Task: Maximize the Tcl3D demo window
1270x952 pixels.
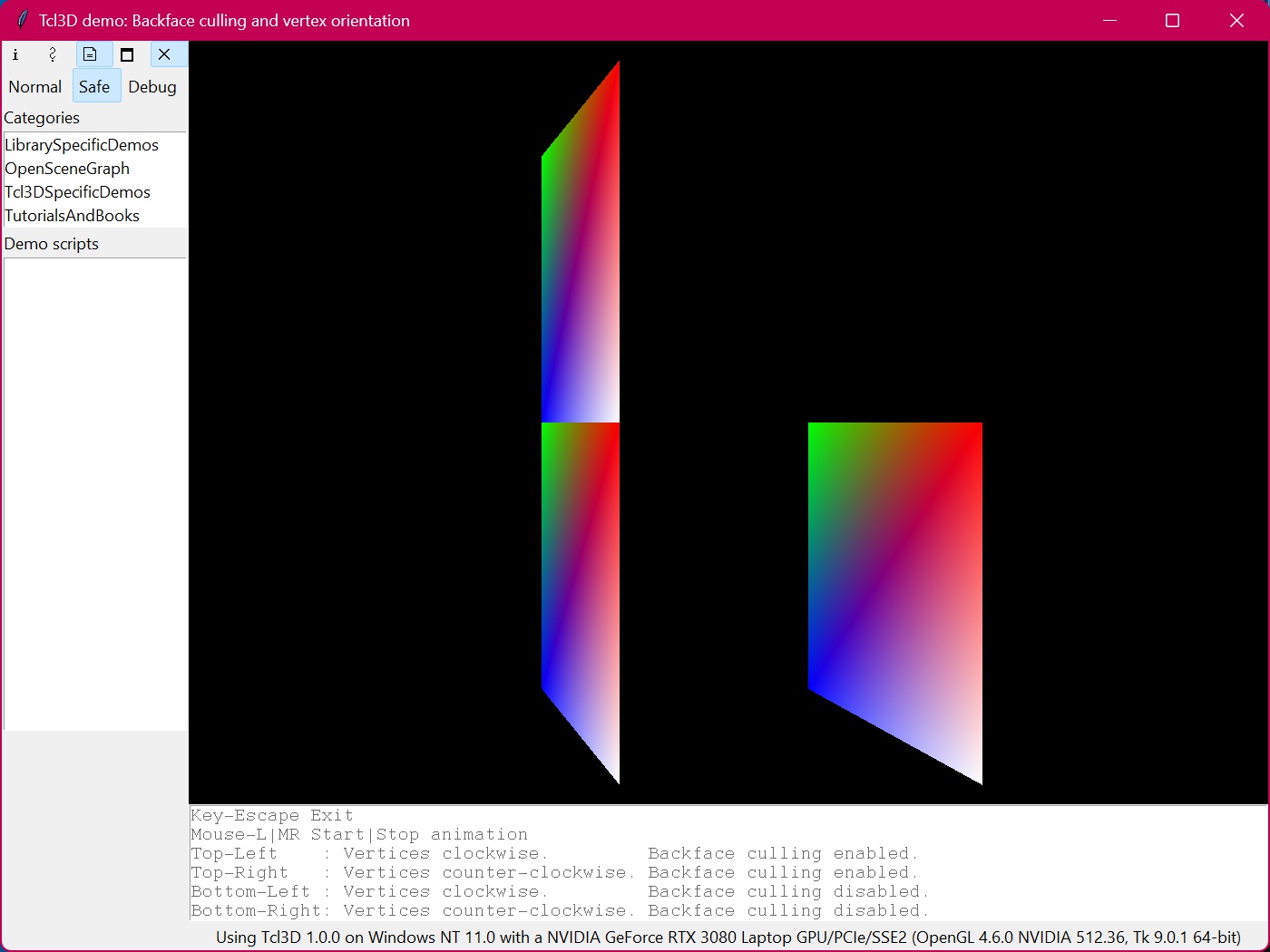Action: coord(1172,20)
